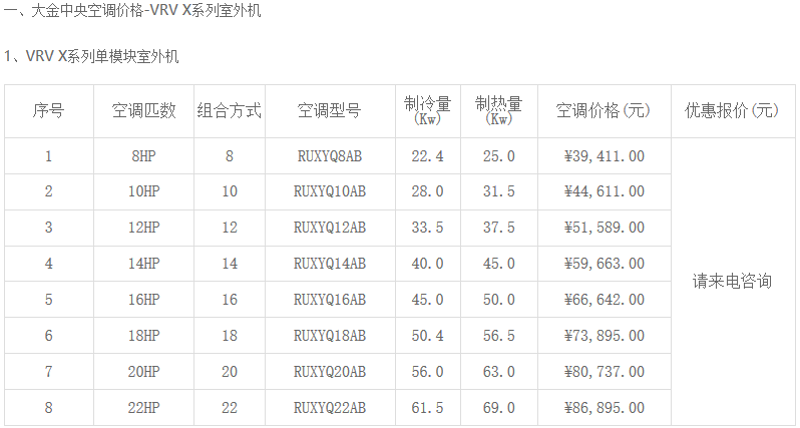Click the 16HP cell
Screen dimensions: 800x428
pos(144,299)
